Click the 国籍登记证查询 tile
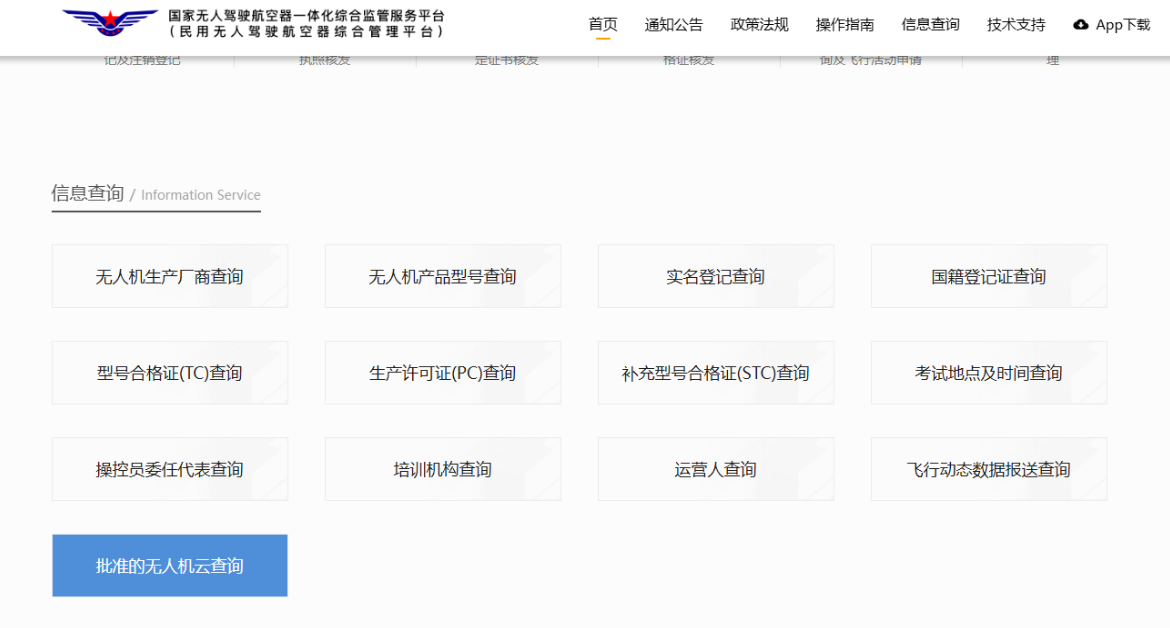The height and width of the screenshot is (628, 1170). click(x=988, y=276)
